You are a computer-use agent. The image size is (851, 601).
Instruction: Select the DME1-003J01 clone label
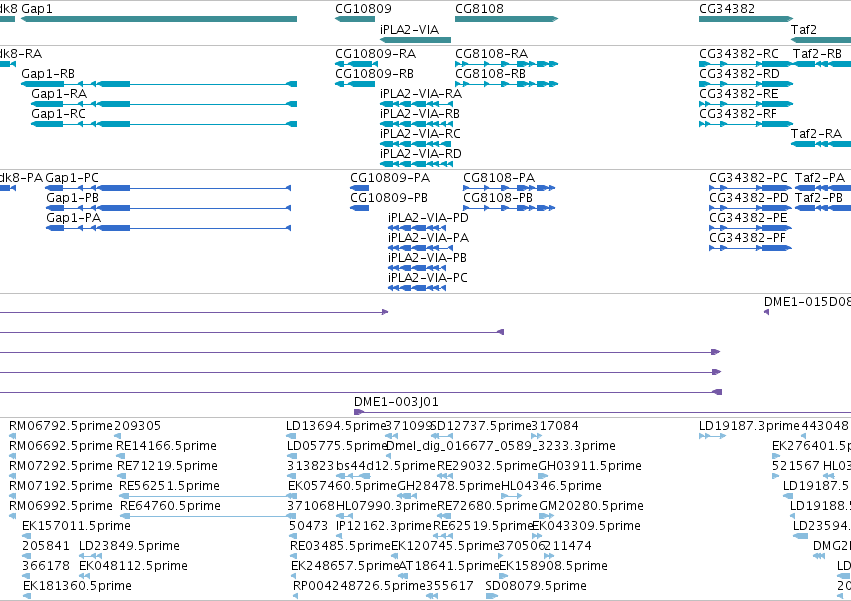[396, 402]
